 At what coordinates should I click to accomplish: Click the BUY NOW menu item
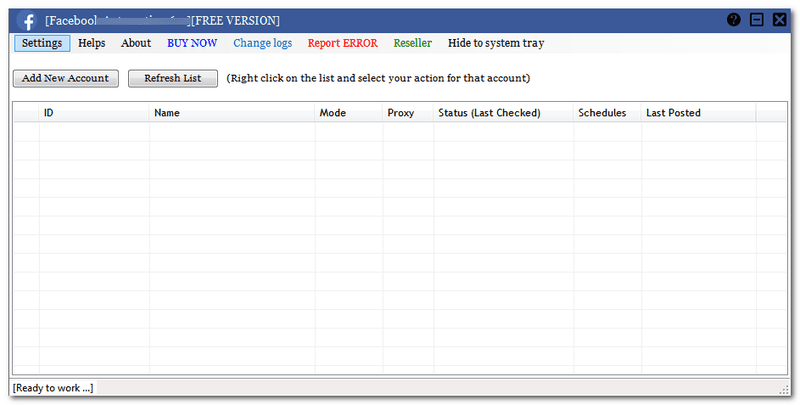(192, 43)
